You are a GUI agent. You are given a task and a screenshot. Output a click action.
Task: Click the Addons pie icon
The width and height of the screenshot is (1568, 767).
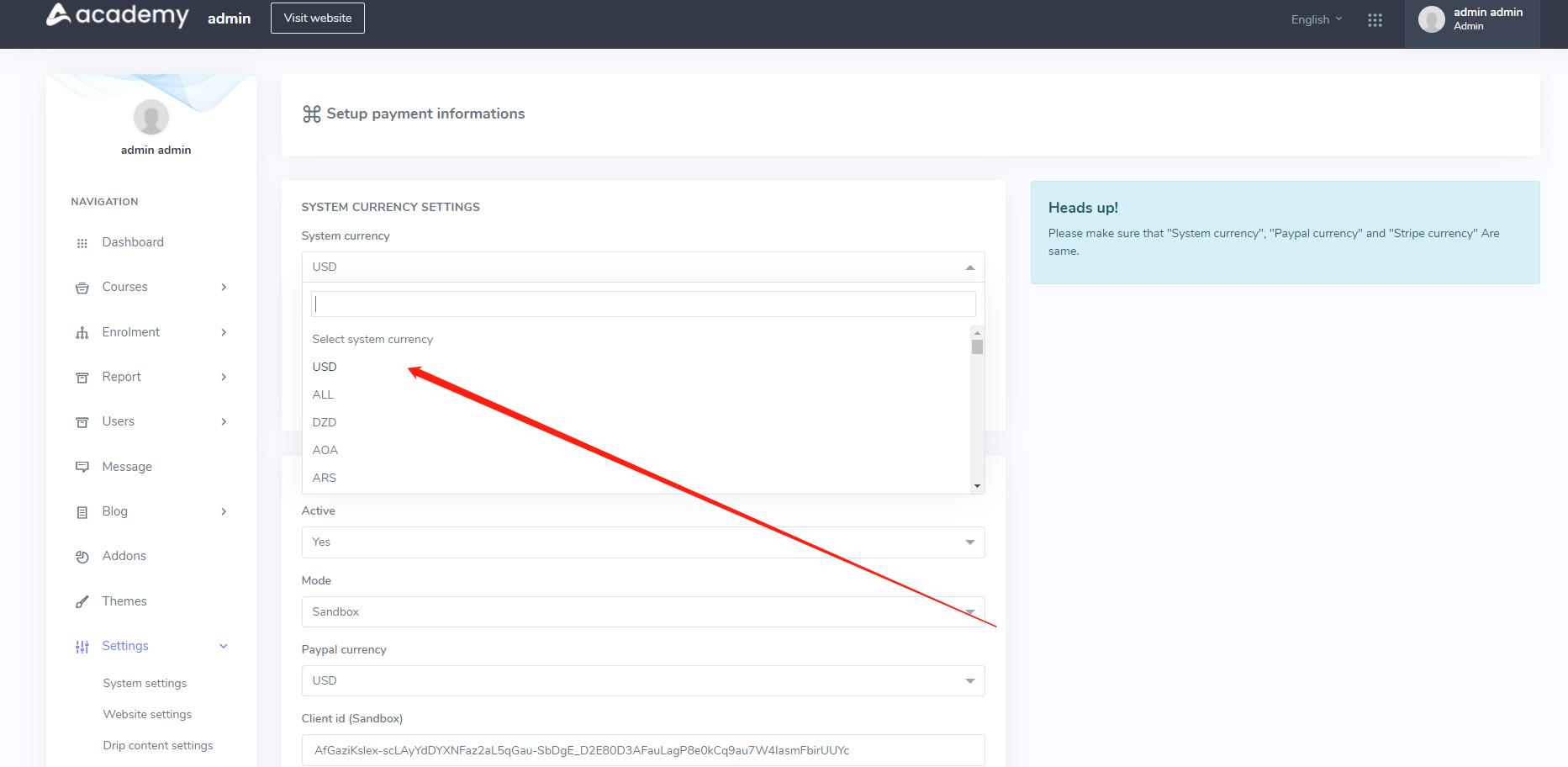tap(82, 557)
